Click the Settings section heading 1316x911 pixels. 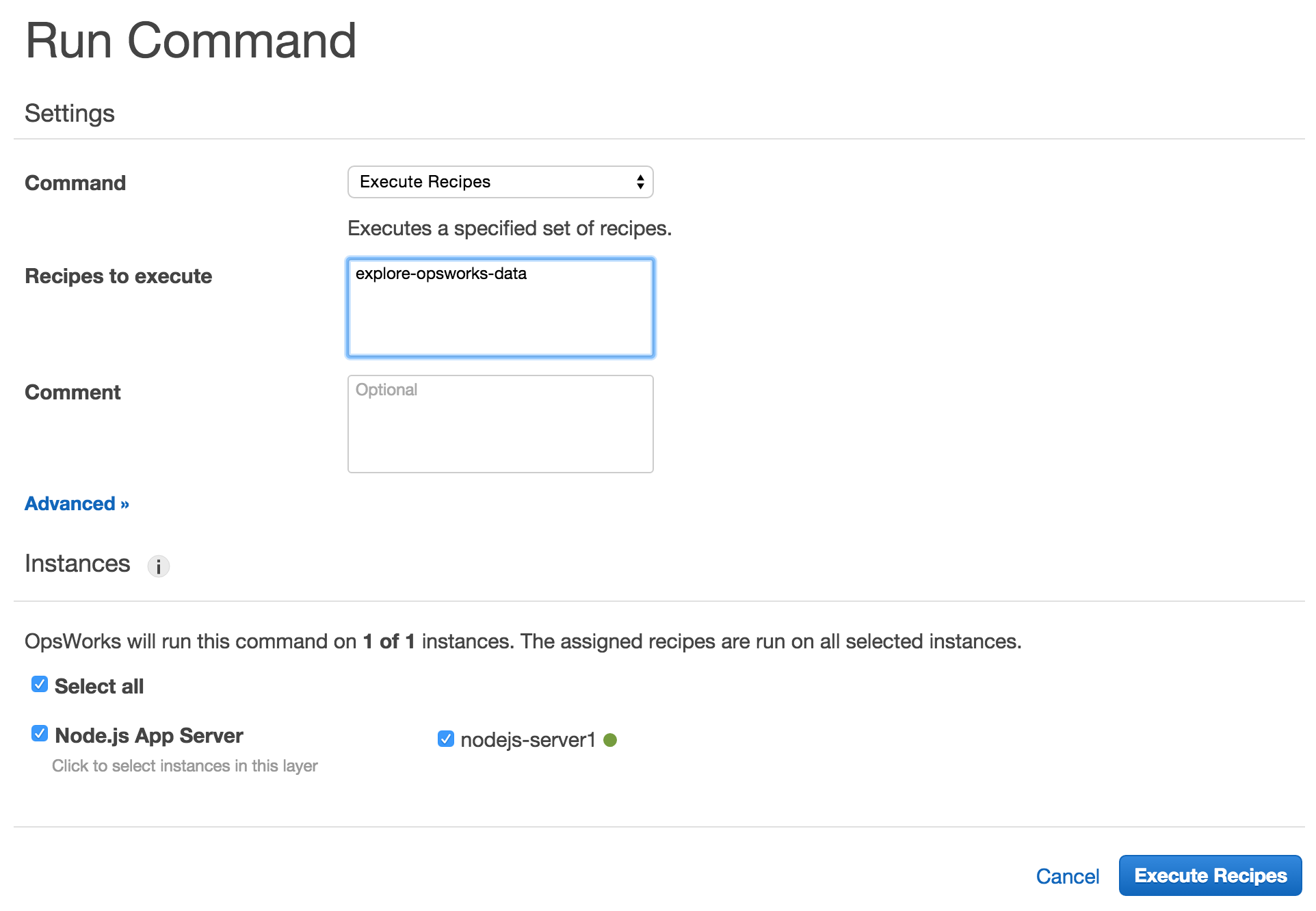70,114
